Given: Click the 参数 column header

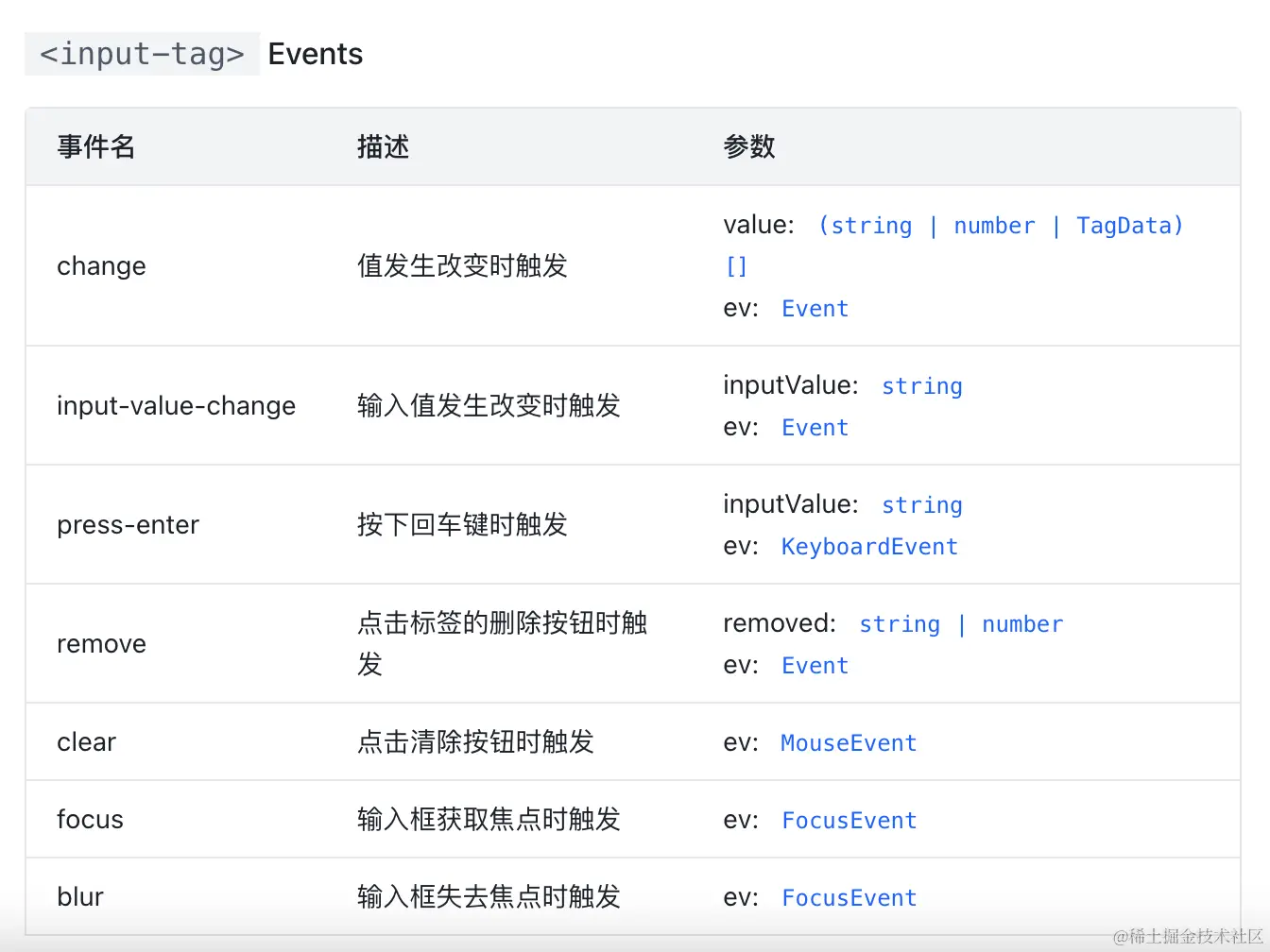Looking at the screenshot, I should tap(748, 146).
